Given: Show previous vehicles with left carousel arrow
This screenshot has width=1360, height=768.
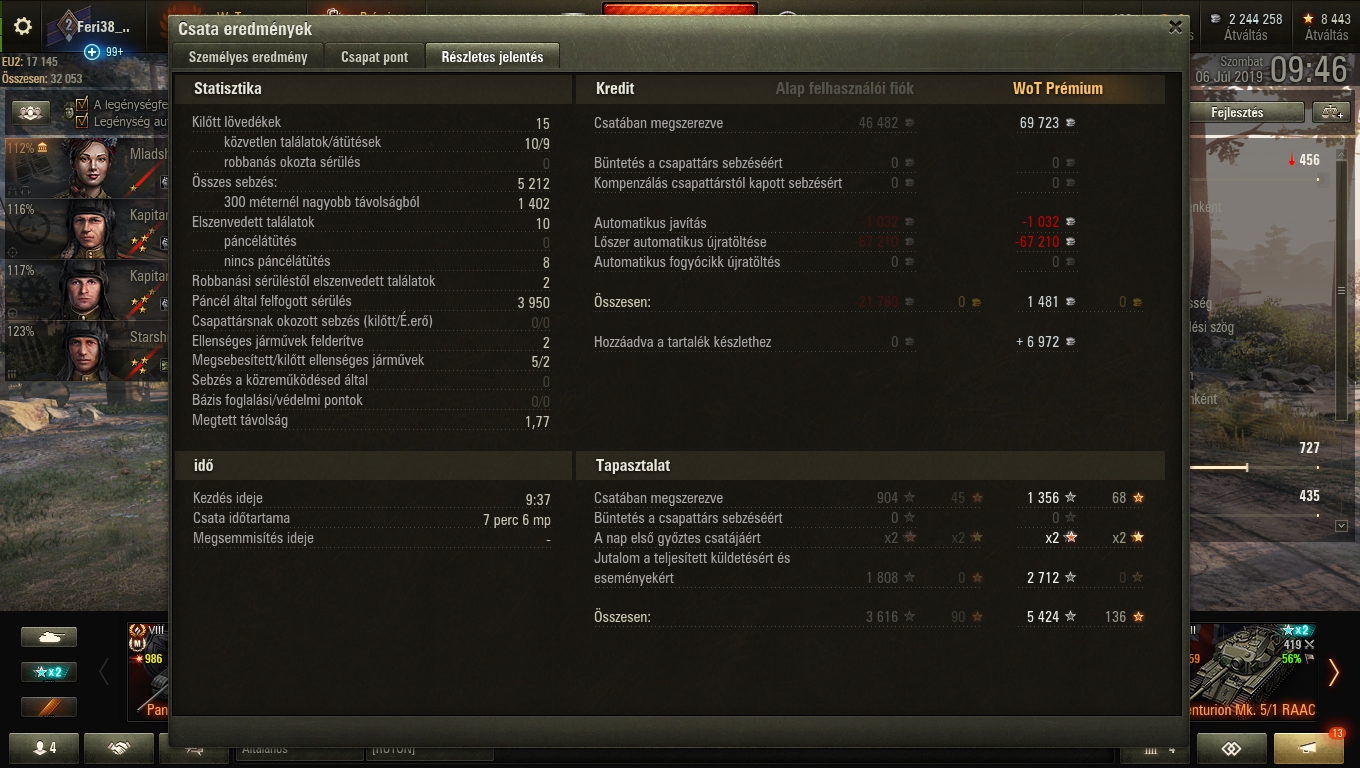Looking at the screenshot, I should (x=104, y=672).
